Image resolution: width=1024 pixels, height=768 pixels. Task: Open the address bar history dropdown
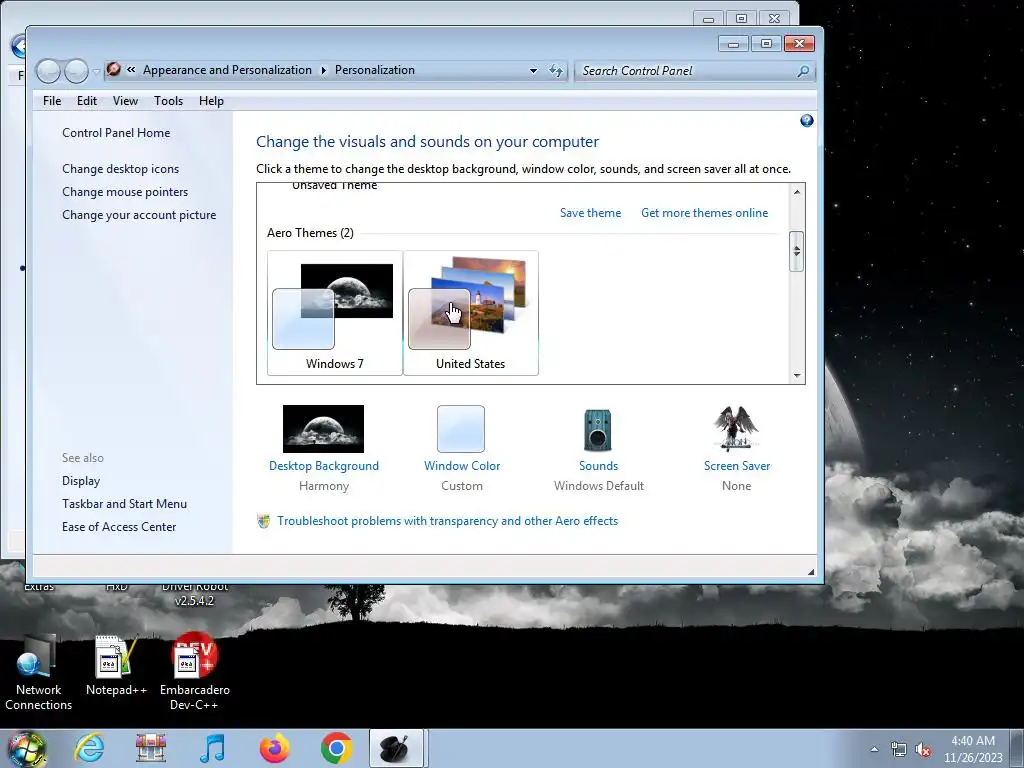(x=534, y=71)
